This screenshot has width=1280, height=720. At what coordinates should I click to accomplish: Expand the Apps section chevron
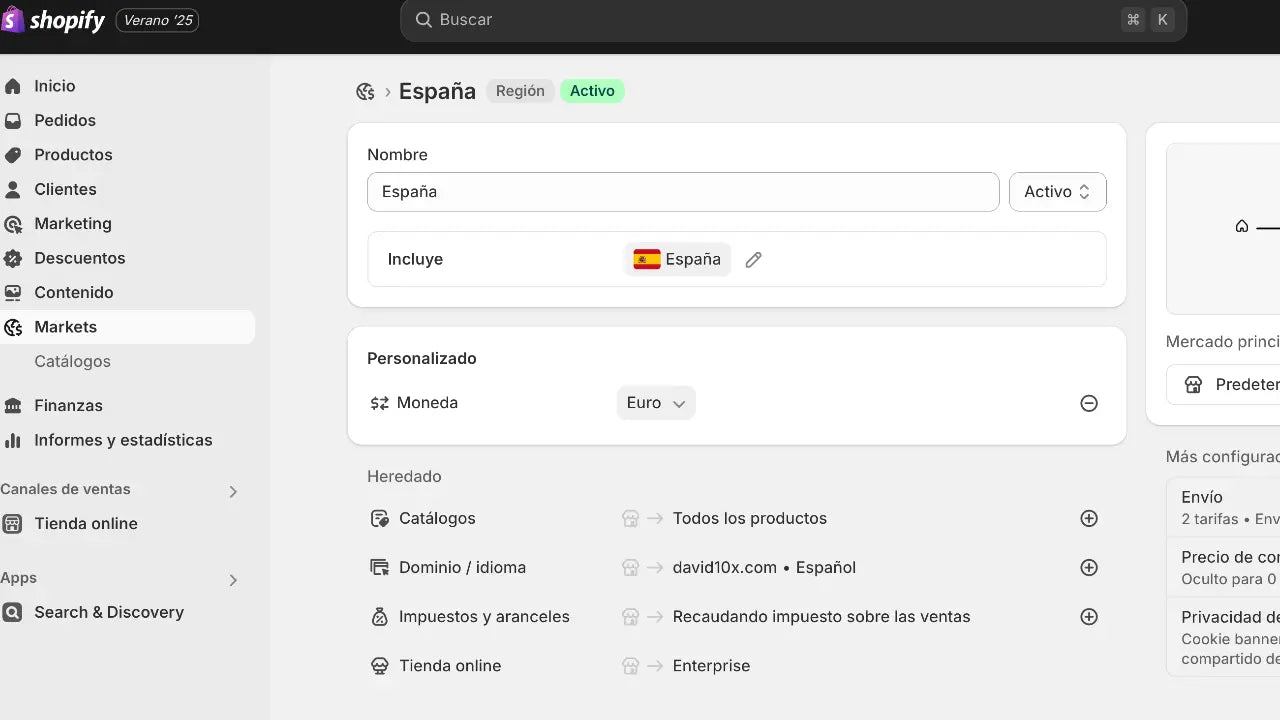pyautogui.click(x=233, y=580)
